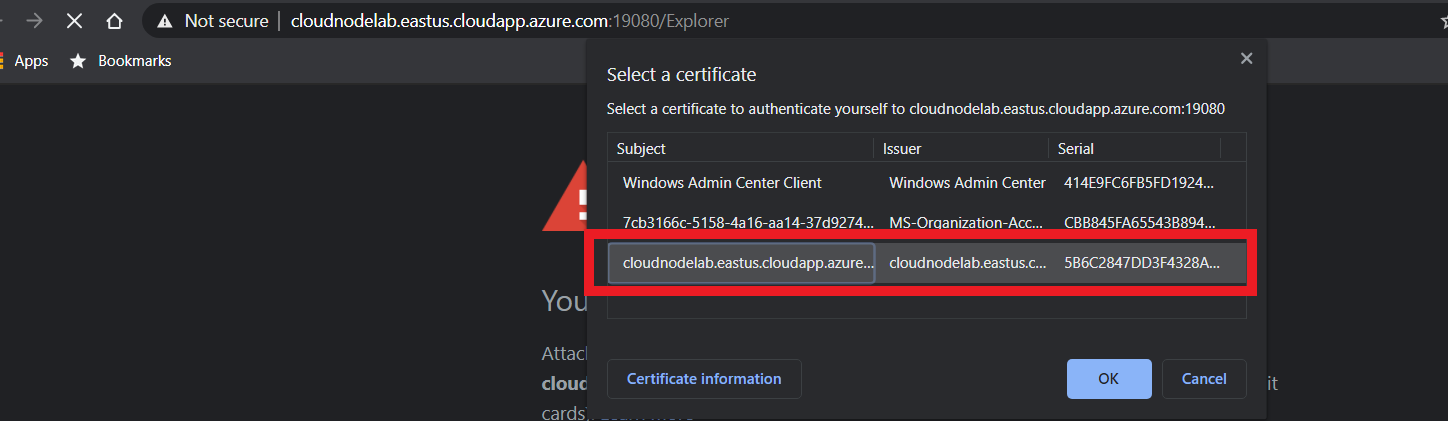The height and width of the screenshot is (421, 1448).
Task: Open the Apps shortcut in bookmarks bar
Action: [24, 61]
